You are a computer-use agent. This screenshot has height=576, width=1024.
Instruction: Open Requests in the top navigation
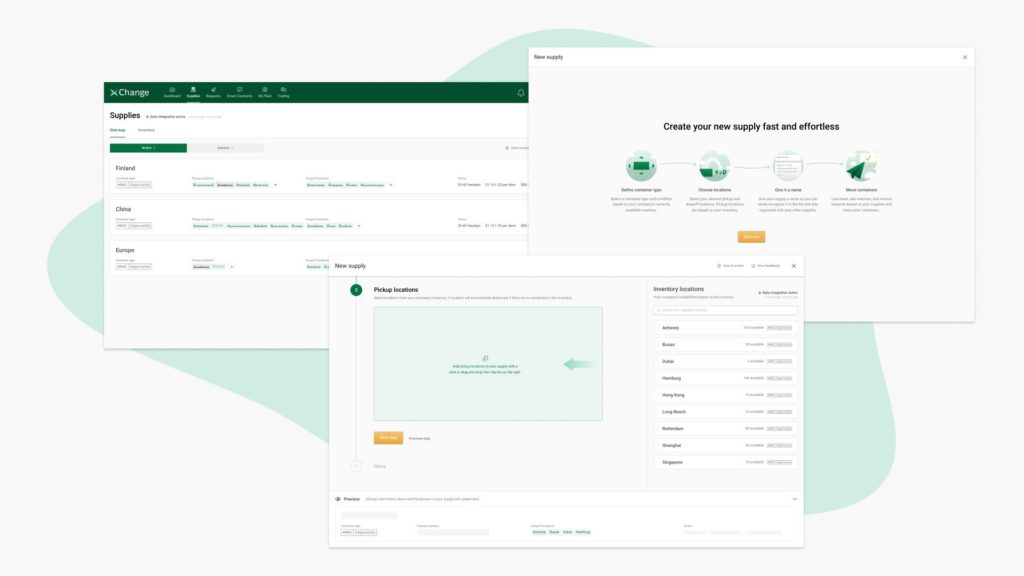[213, 92]
